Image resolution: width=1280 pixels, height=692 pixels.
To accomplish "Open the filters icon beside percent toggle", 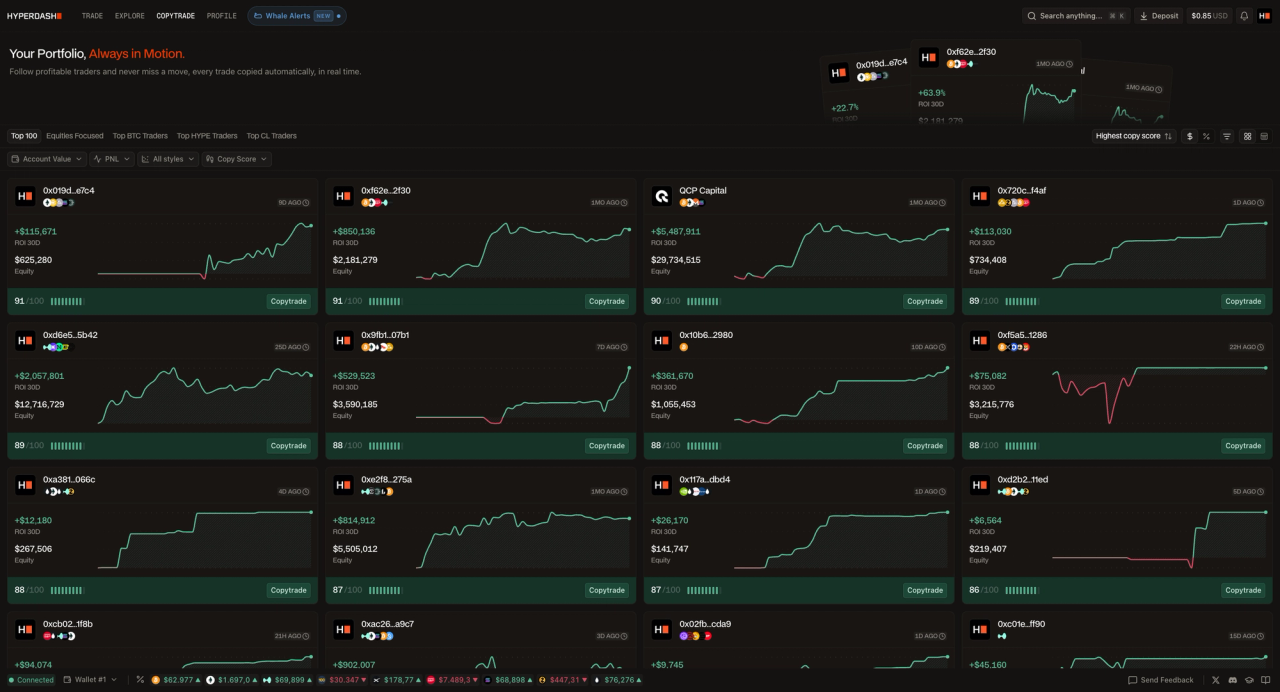I will click(1227, 136).
